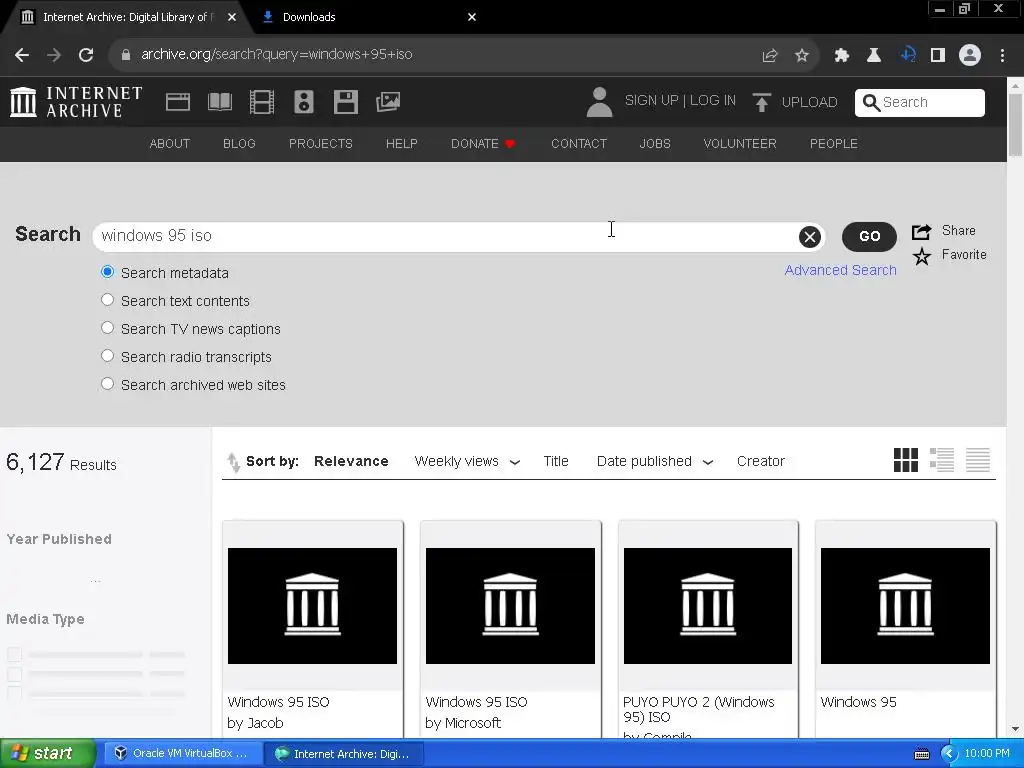Open Windows 95 ISO by Jacob thumbnail
The image size is (1024, 768).
312,606
